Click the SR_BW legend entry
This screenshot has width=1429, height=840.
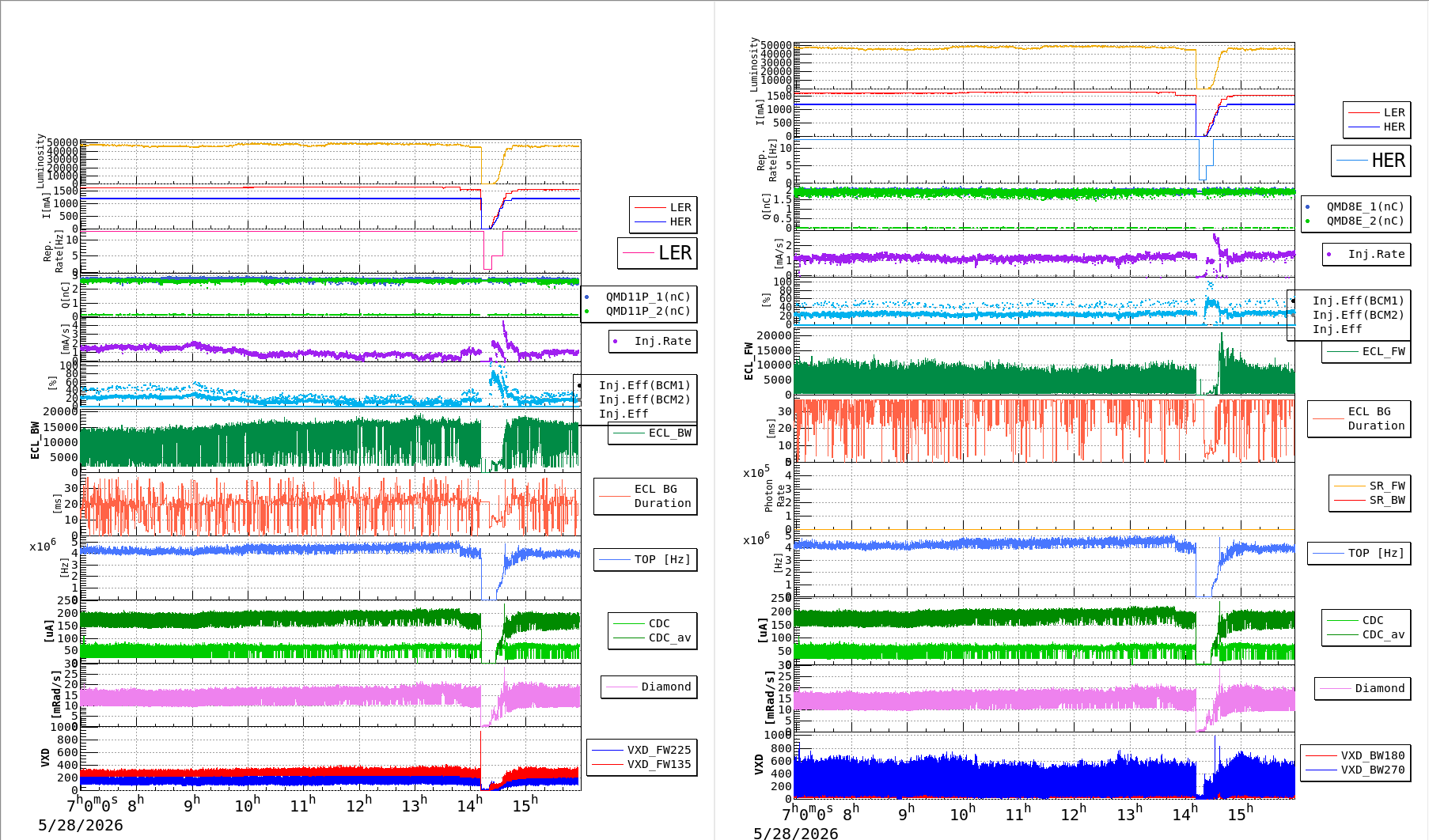tap(1370, 500)
